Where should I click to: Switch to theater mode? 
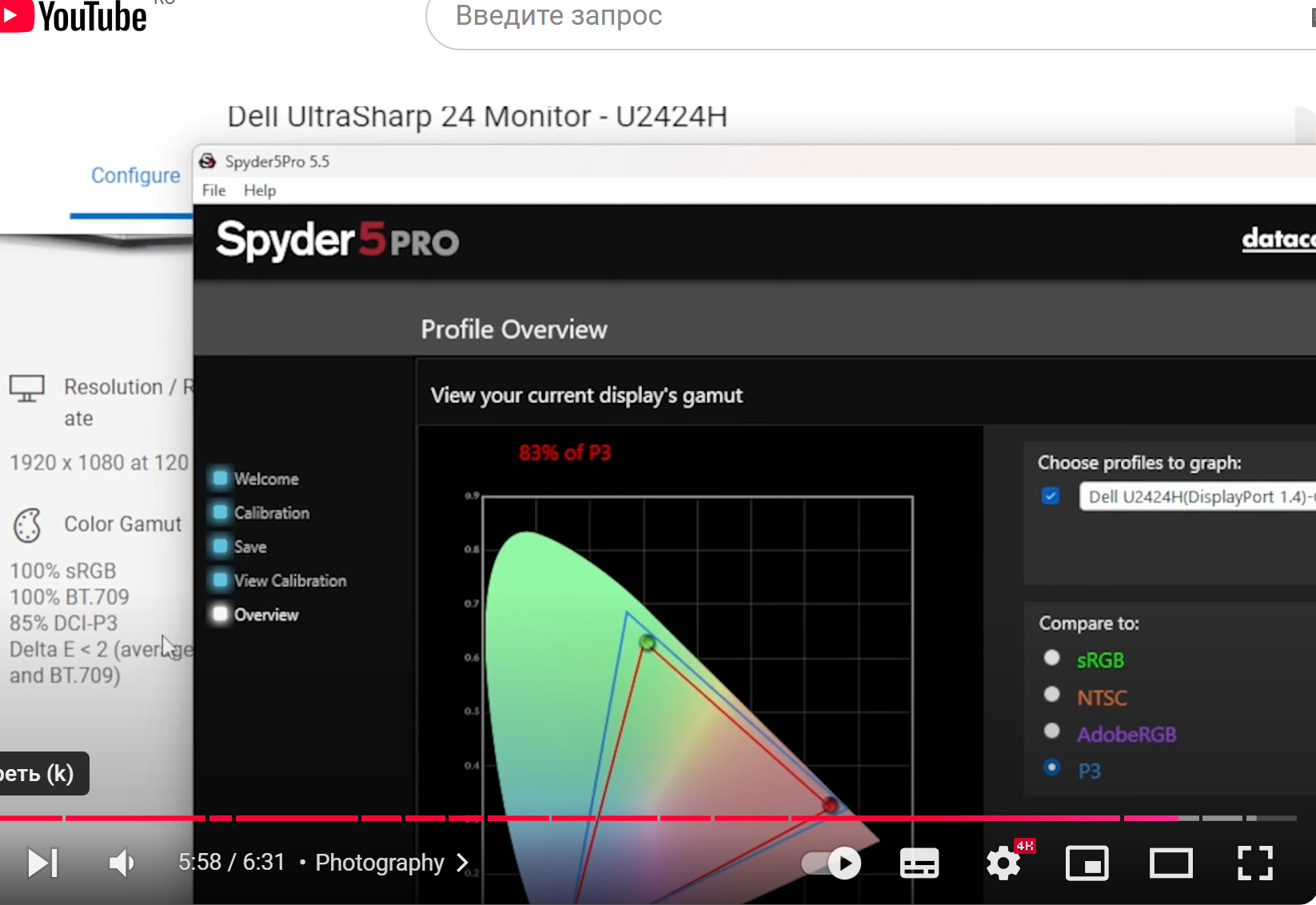(x=1171, y=863)
